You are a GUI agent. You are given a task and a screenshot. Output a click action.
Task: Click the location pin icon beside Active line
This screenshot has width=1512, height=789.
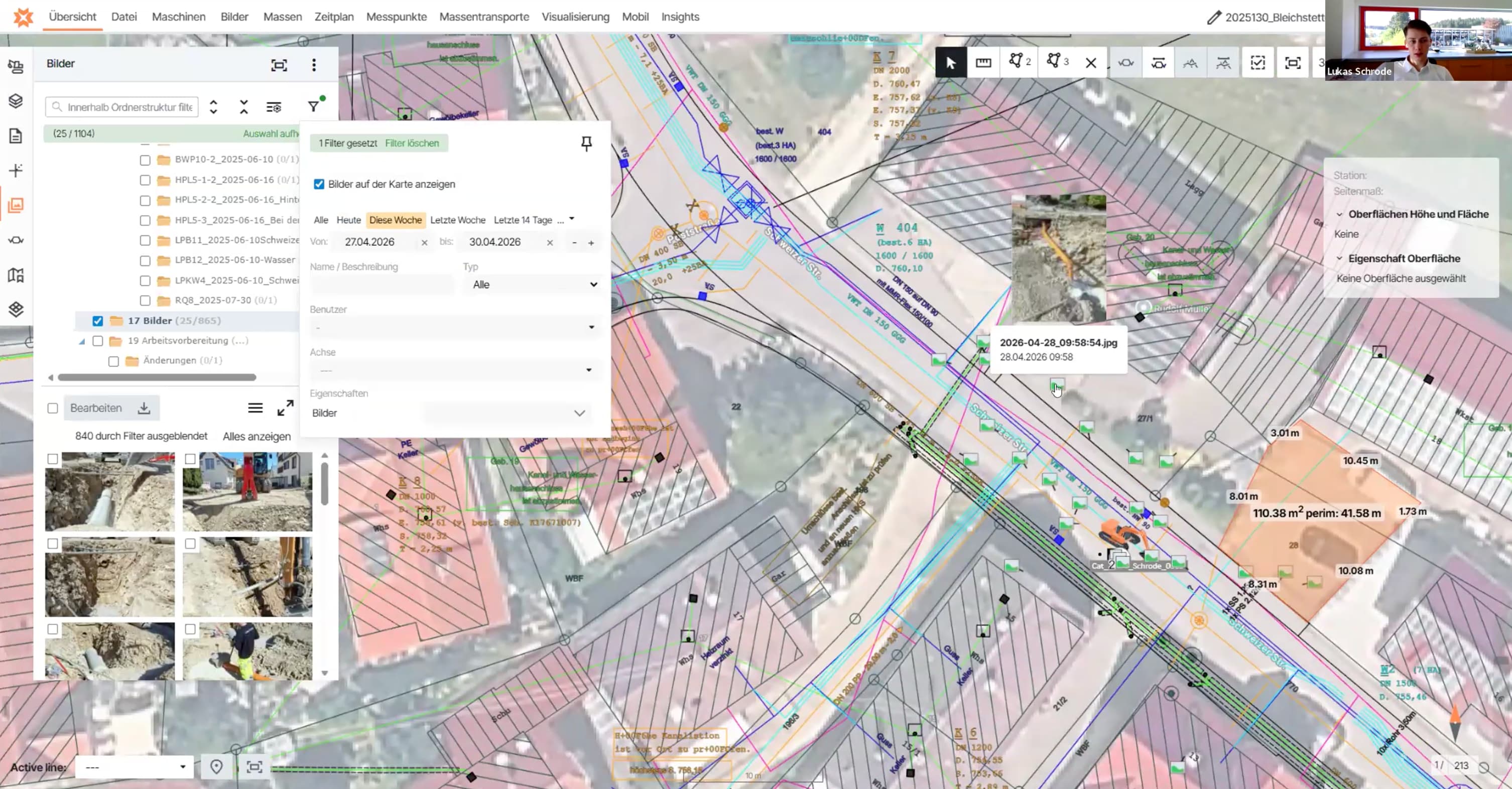pyautogui.click(x=216, y=767)
